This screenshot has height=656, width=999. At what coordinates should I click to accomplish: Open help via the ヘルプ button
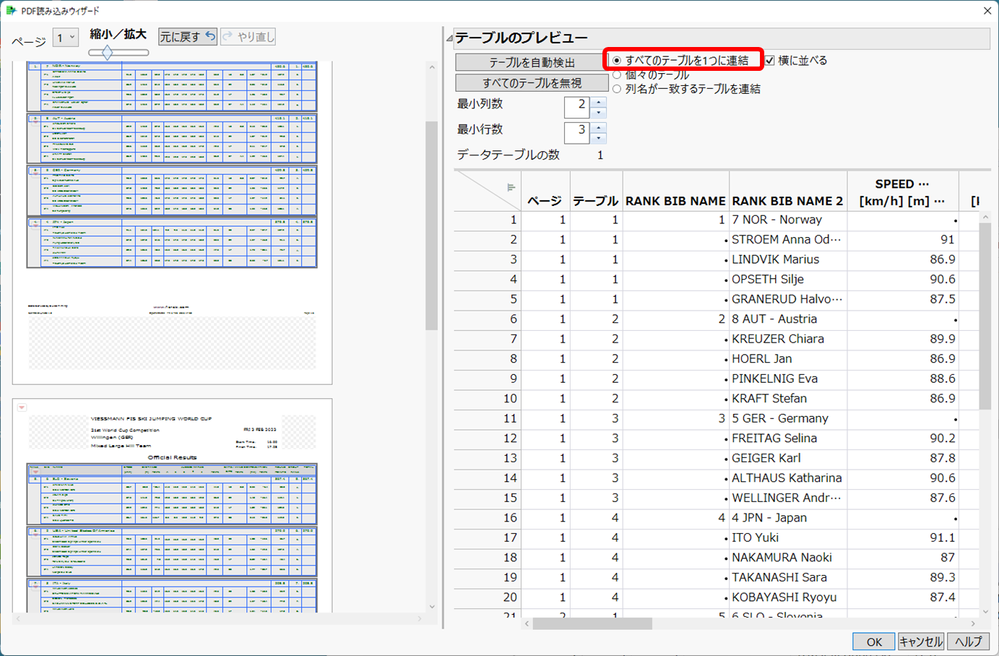968,641
